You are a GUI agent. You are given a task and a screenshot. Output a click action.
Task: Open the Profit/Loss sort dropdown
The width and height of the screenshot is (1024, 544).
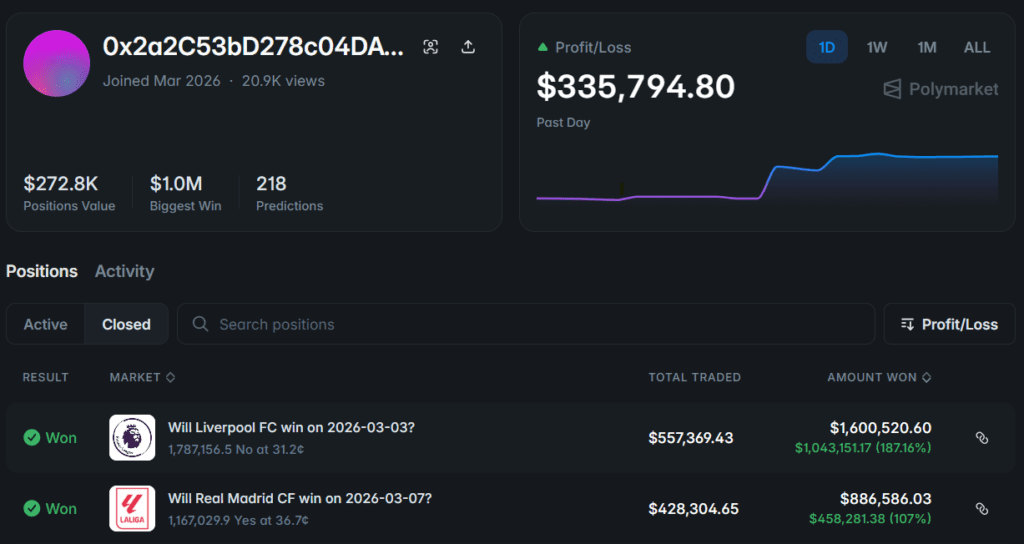coord(949,324)
